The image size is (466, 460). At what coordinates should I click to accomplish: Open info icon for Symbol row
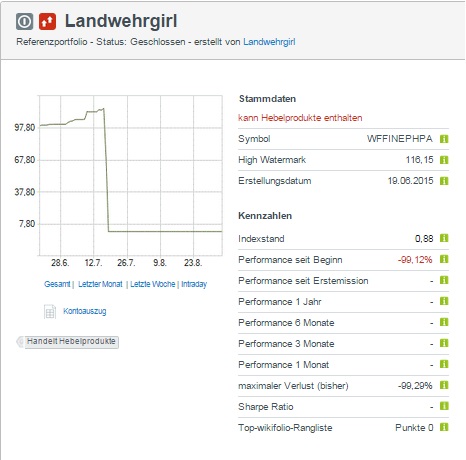coord(444,139)
